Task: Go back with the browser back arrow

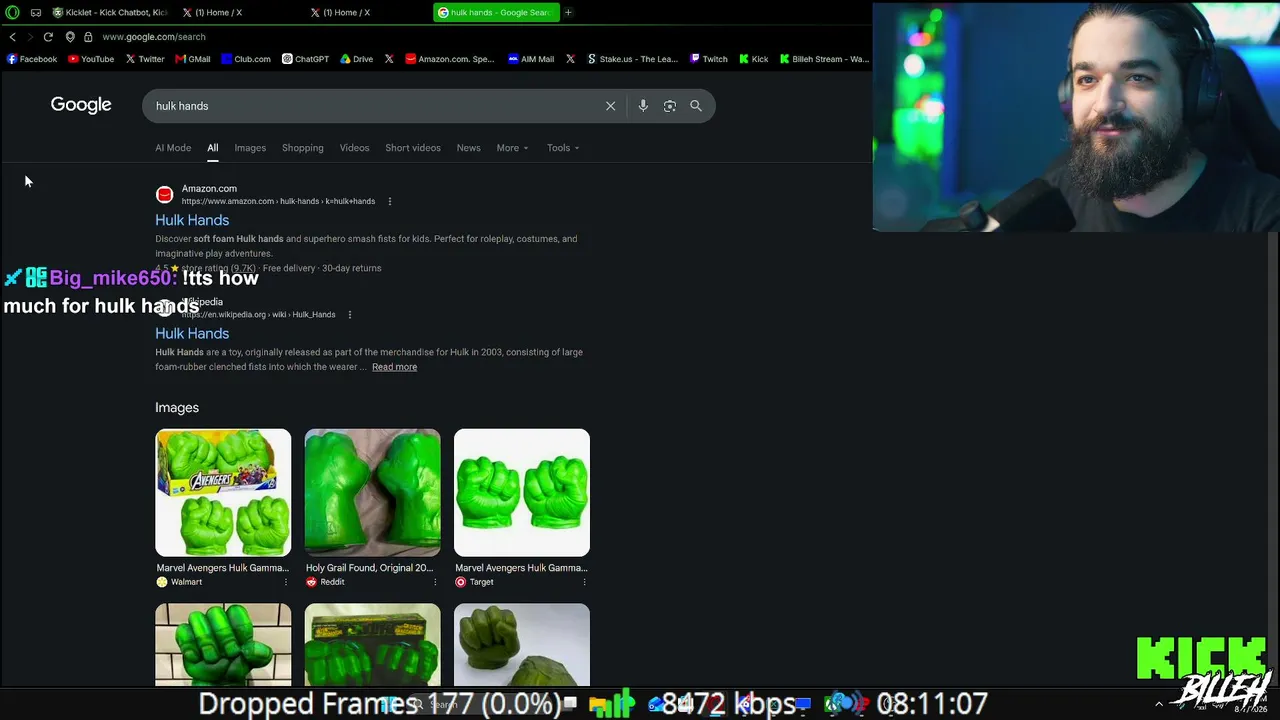Action: click(12, 37)
